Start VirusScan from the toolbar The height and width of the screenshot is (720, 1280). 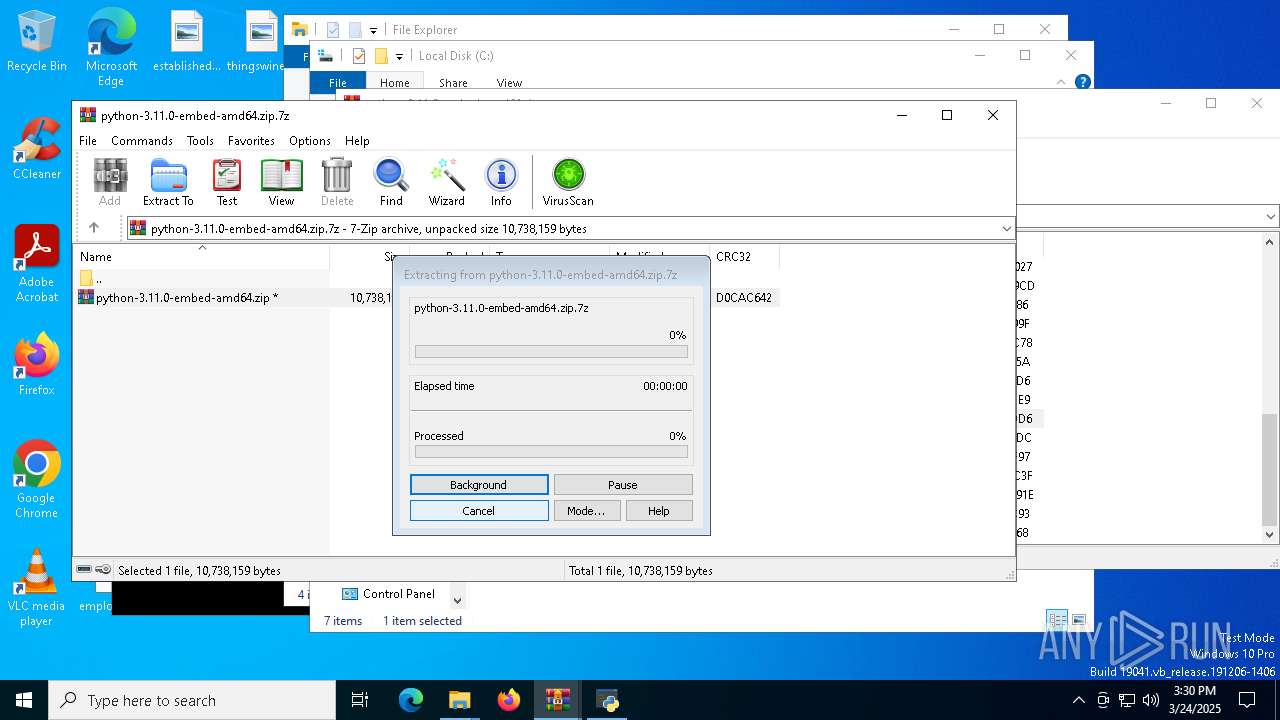568,183
